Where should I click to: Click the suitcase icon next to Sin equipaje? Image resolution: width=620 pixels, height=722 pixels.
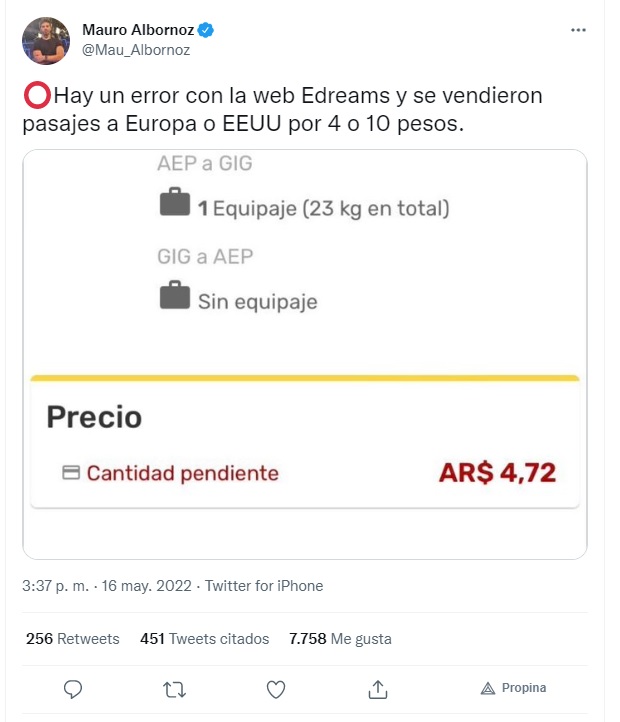coord(175,295)
